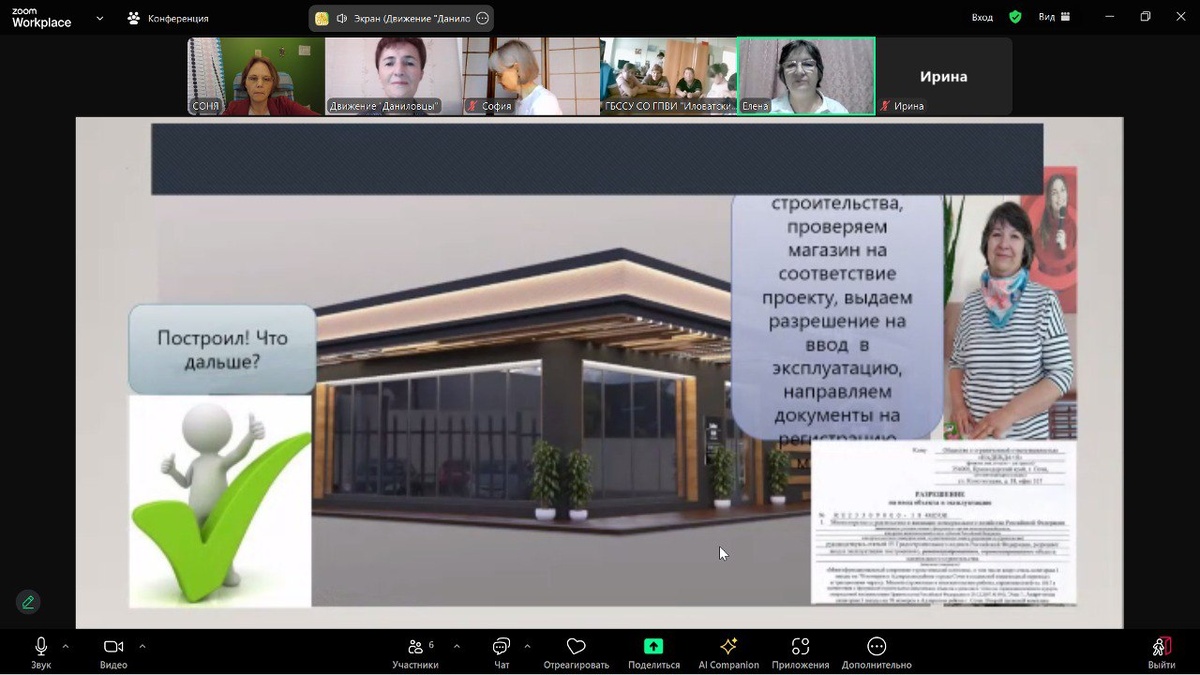Click the "разрешение на ввод в эксплуатацию" text bubble
Screen dimensions: 1200x675
click(x=838, y=318)
